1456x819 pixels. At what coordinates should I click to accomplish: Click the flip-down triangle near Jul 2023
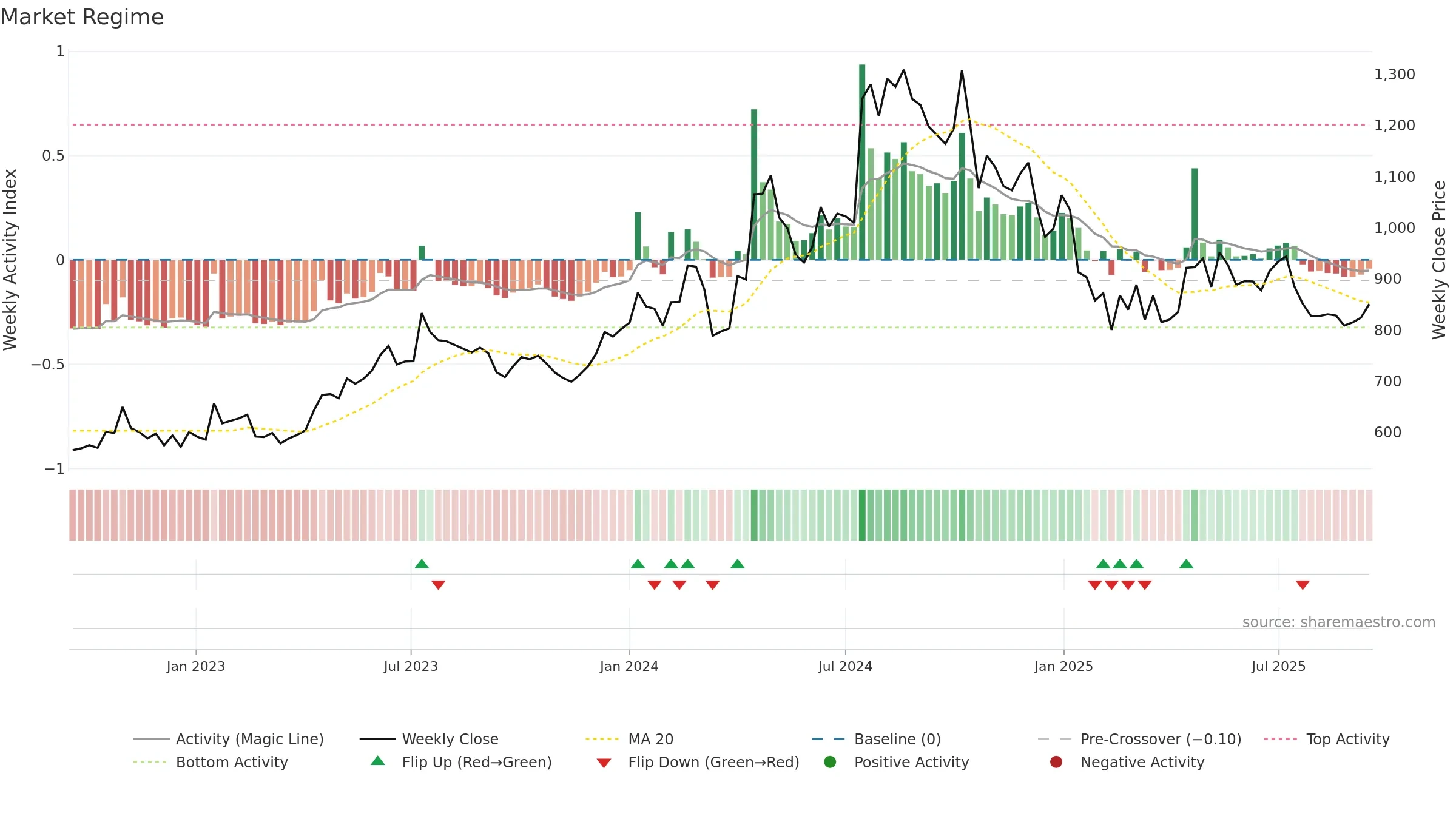coord(439,585)
